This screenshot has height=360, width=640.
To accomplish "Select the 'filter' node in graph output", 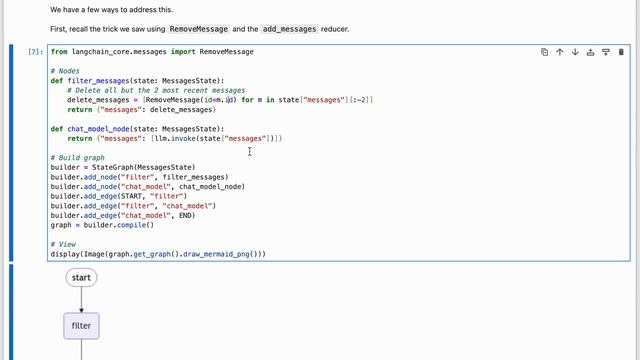I will click(x=81, y=326).
